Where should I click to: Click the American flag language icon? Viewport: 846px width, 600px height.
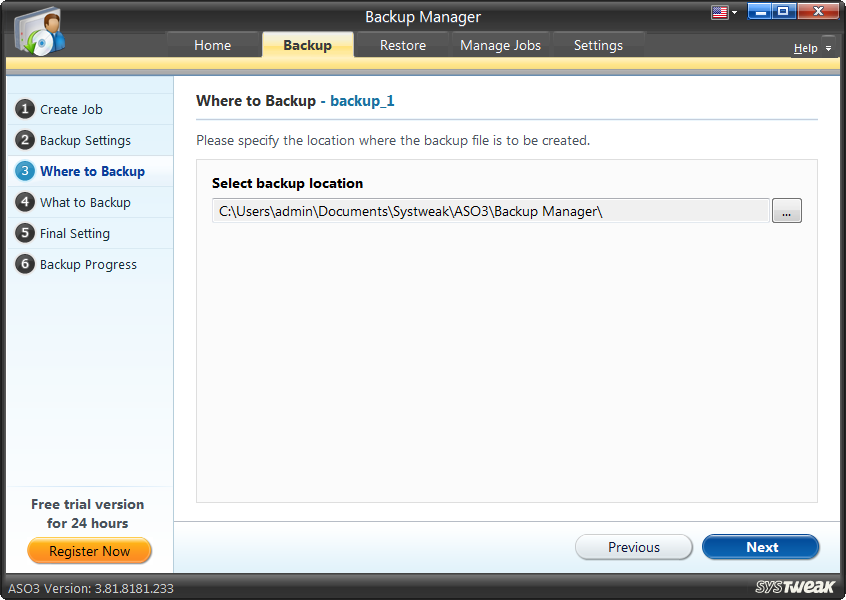[x=722, y=11]
